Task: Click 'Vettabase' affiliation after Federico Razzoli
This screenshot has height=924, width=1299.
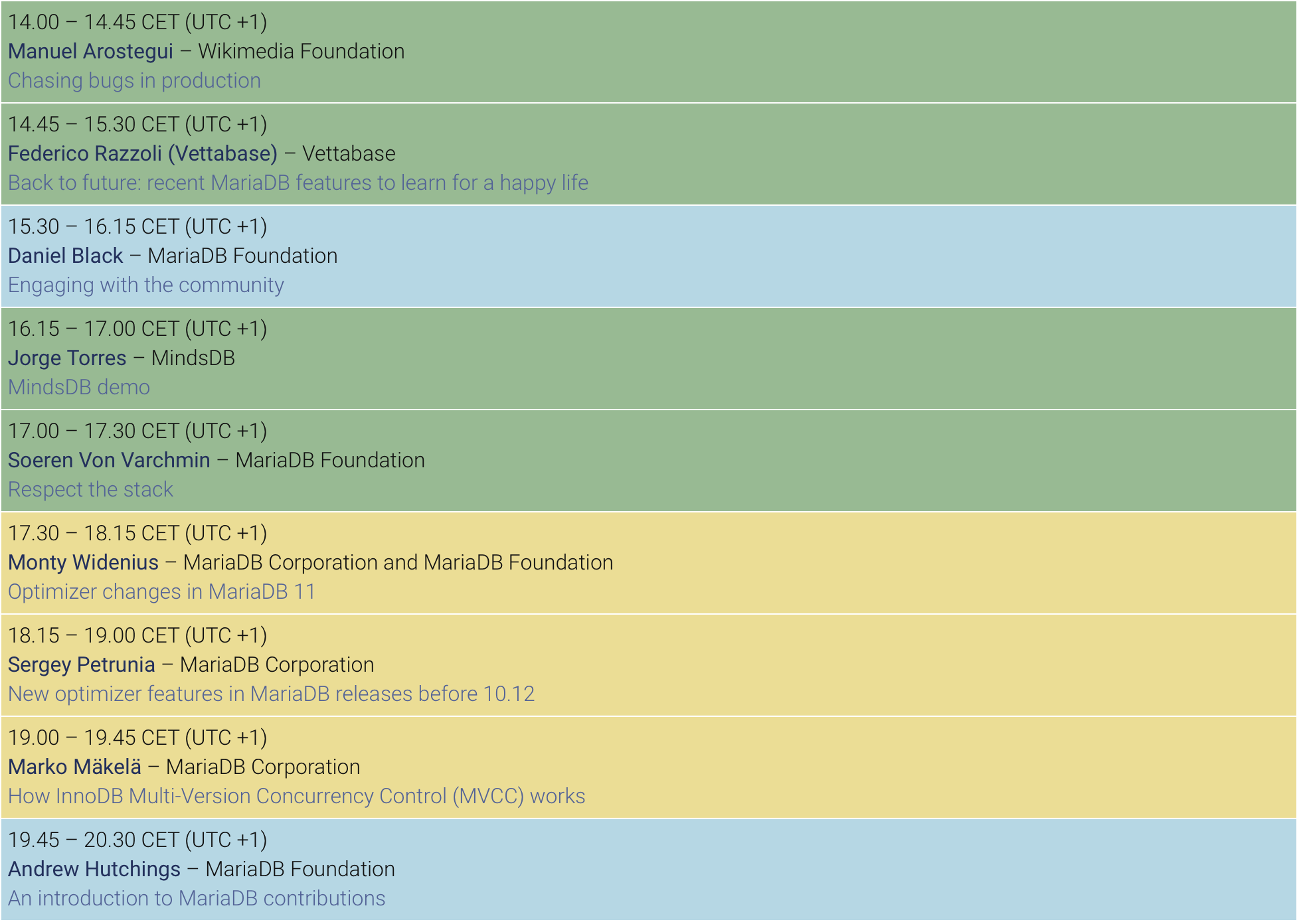Action: (349, 154)
